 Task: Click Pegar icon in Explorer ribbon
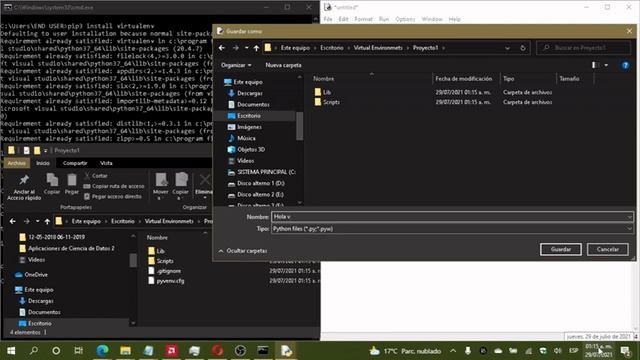(72, 184)
